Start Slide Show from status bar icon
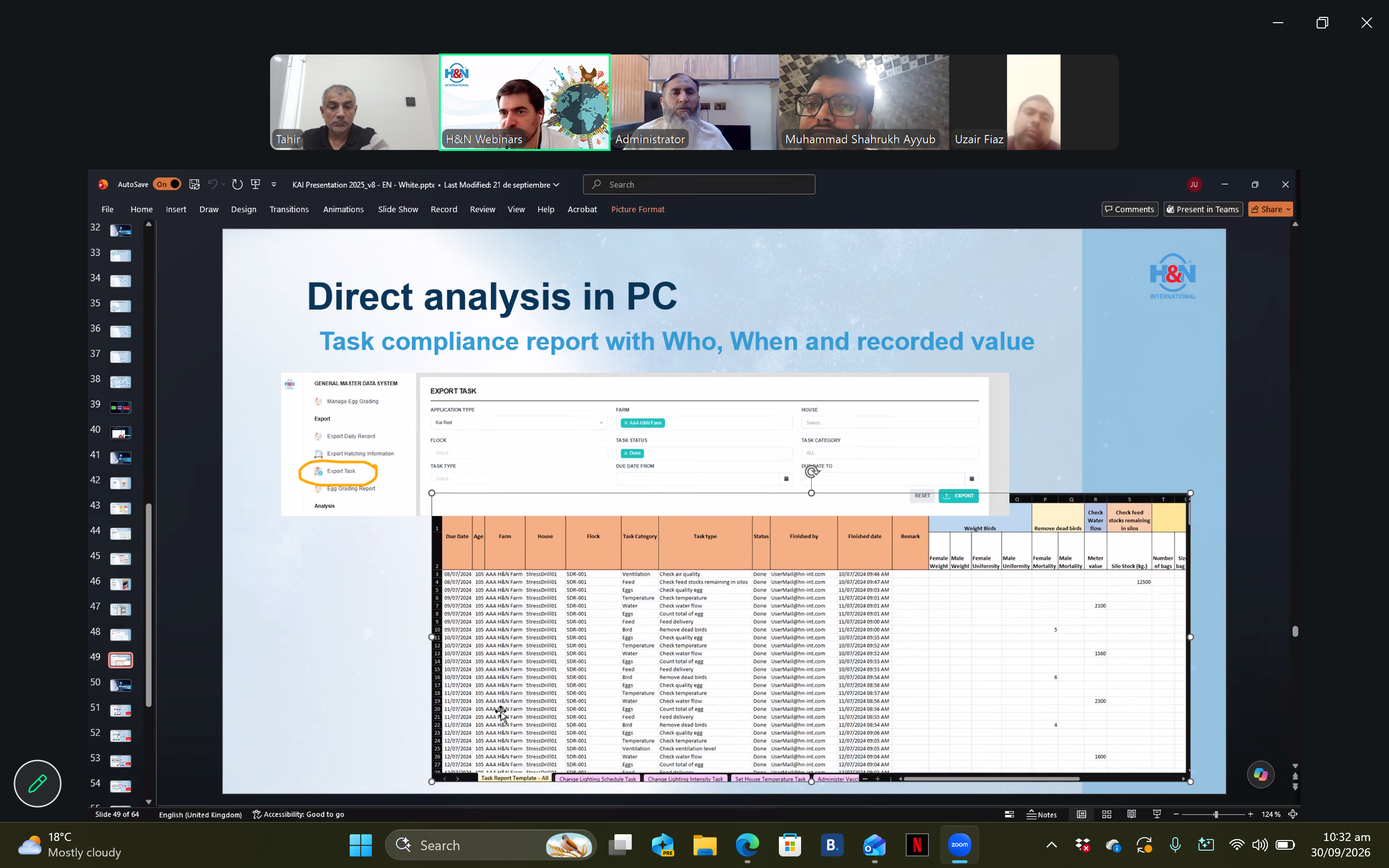 click(x=1157, y=814)
